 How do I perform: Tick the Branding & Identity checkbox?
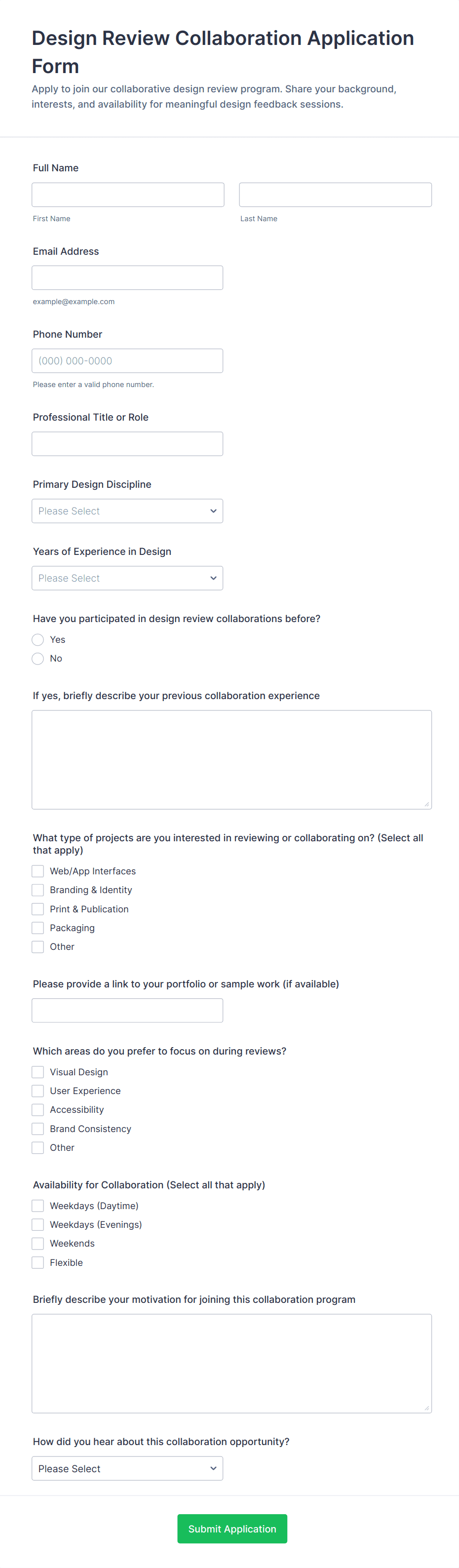coord(38,891)
